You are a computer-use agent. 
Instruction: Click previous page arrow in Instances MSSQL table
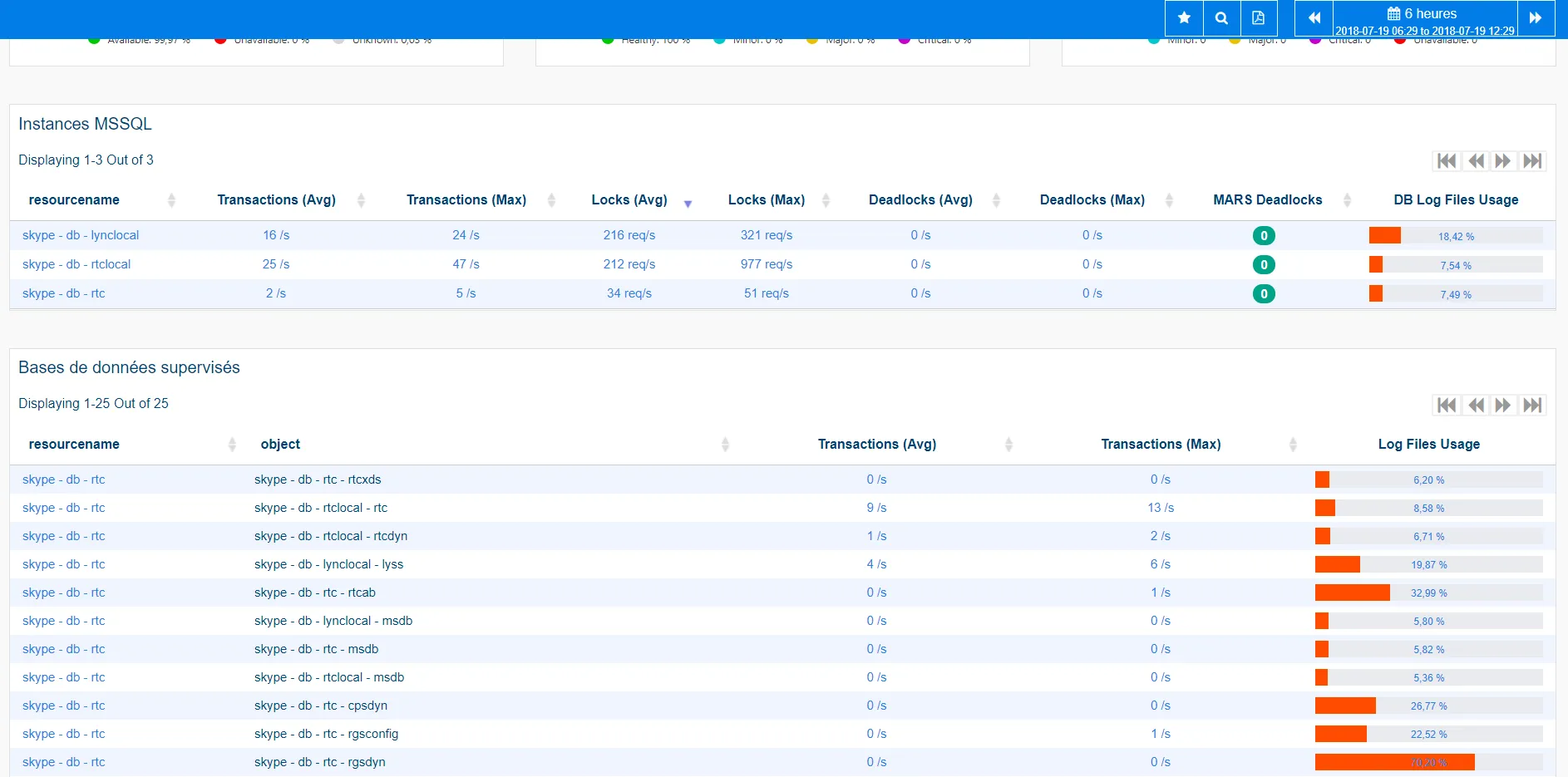click(1475, 160)
